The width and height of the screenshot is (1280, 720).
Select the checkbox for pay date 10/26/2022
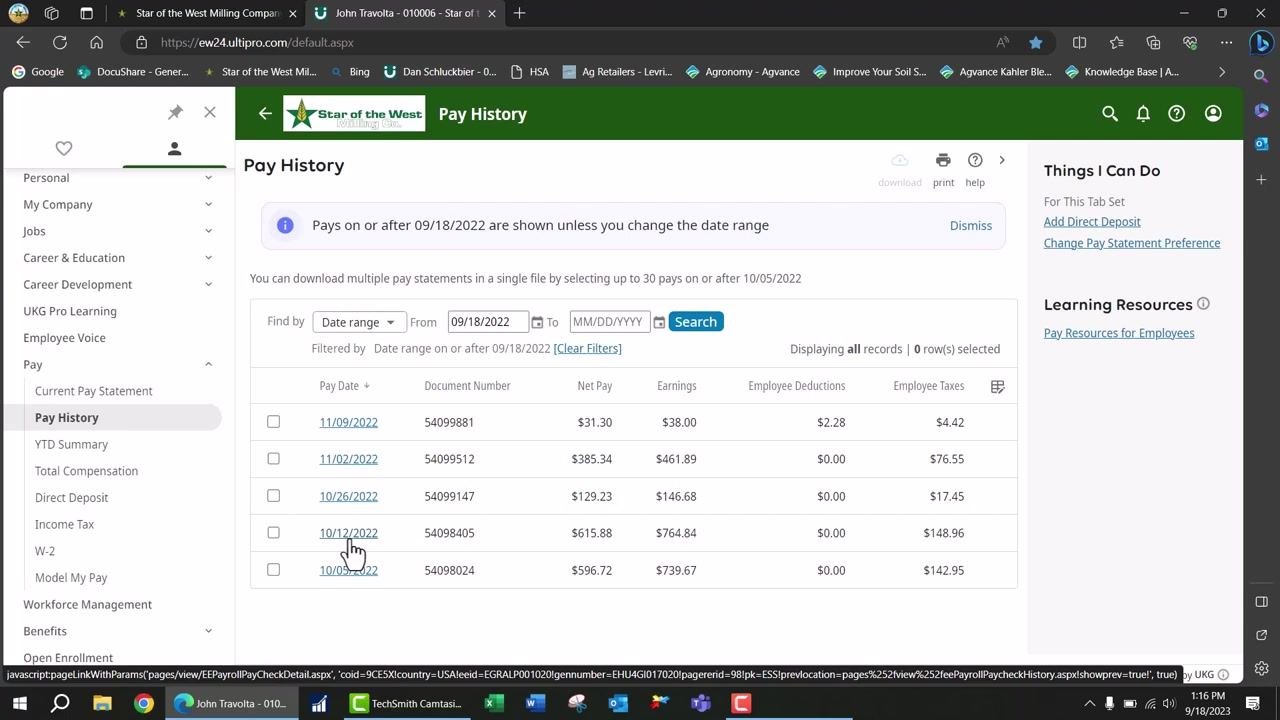[273, 496]
